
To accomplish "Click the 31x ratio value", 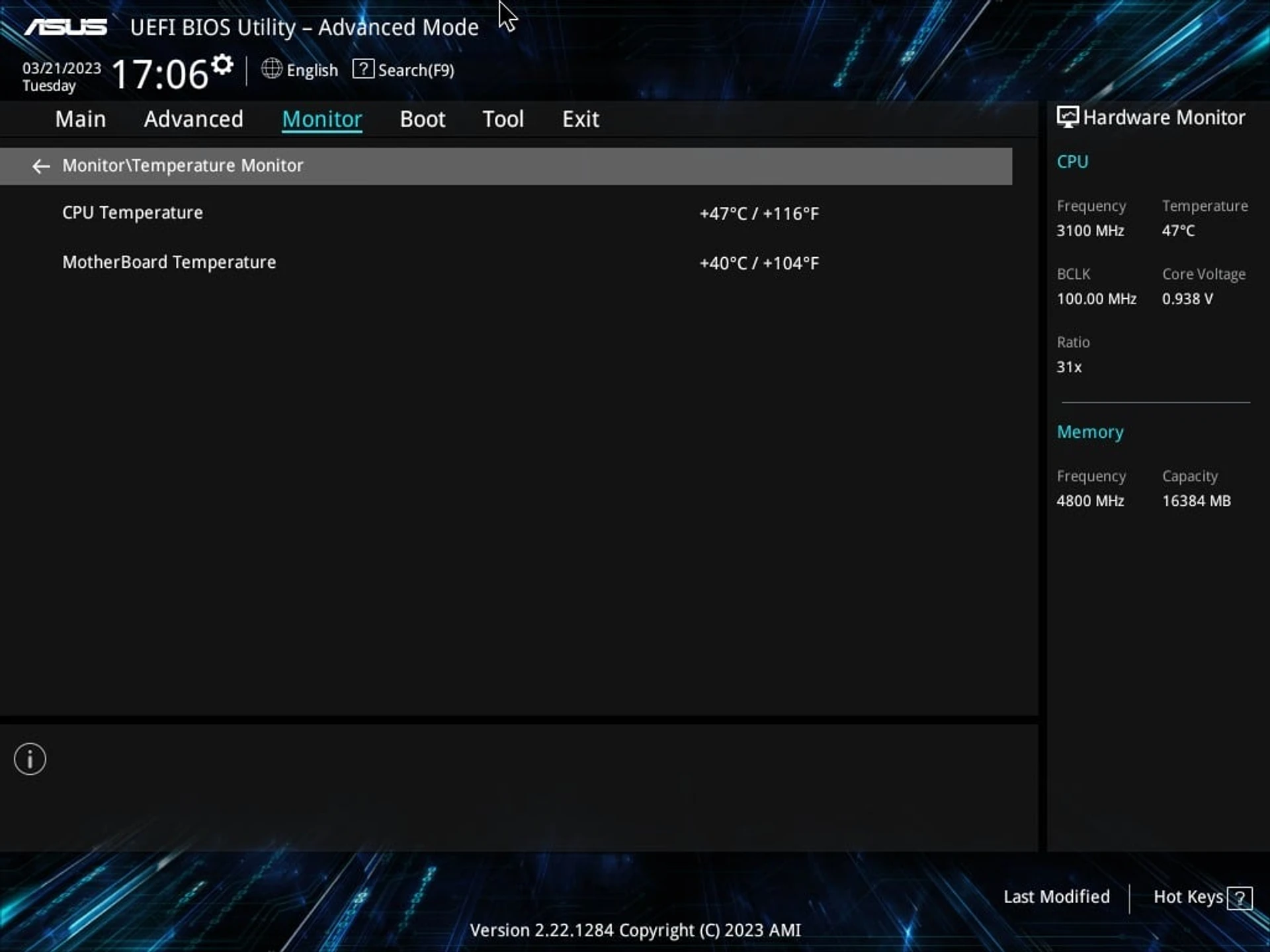I will point(1069,367).
